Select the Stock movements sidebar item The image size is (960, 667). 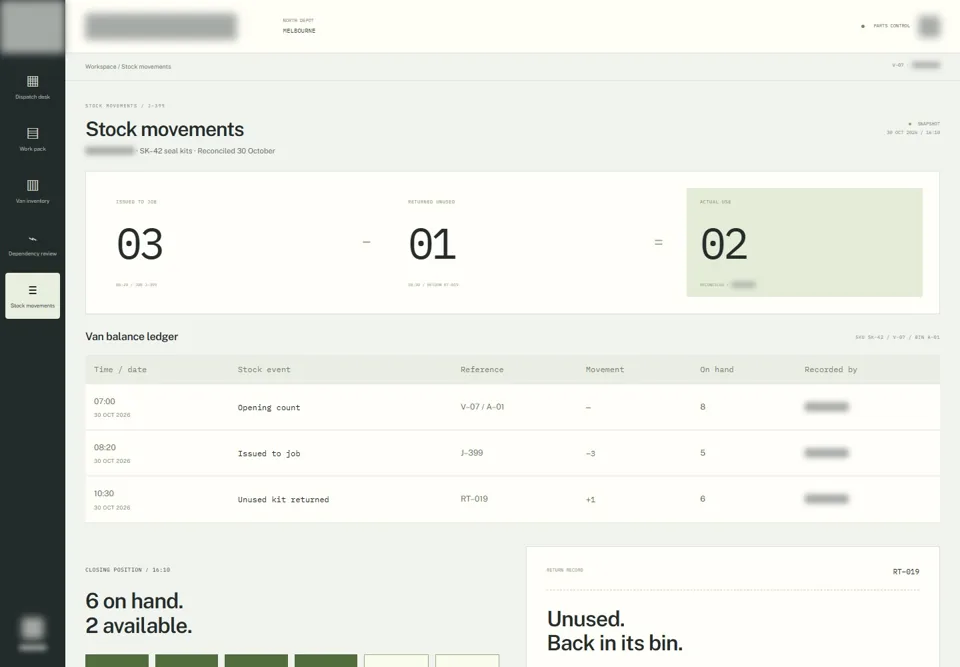tap(32, 296)
